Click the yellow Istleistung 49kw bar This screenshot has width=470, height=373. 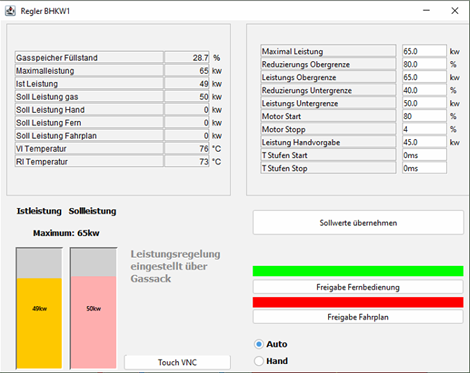39,323
